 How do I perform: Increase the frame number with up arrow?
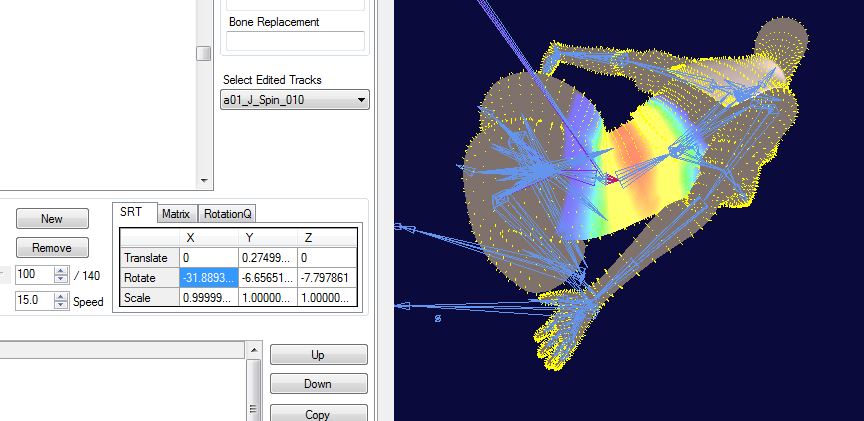[x=61, y=271]
